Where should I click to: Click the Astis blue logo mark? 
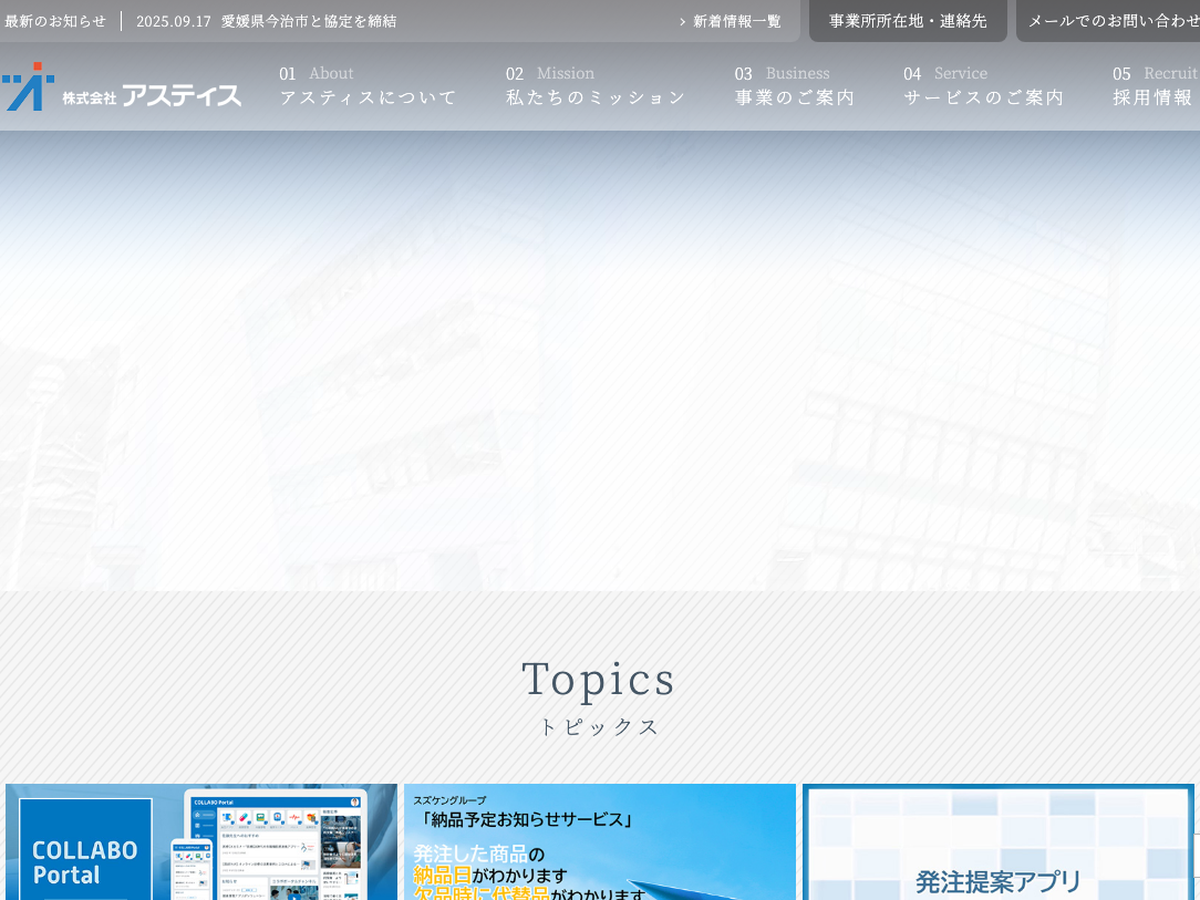[28, 87]
